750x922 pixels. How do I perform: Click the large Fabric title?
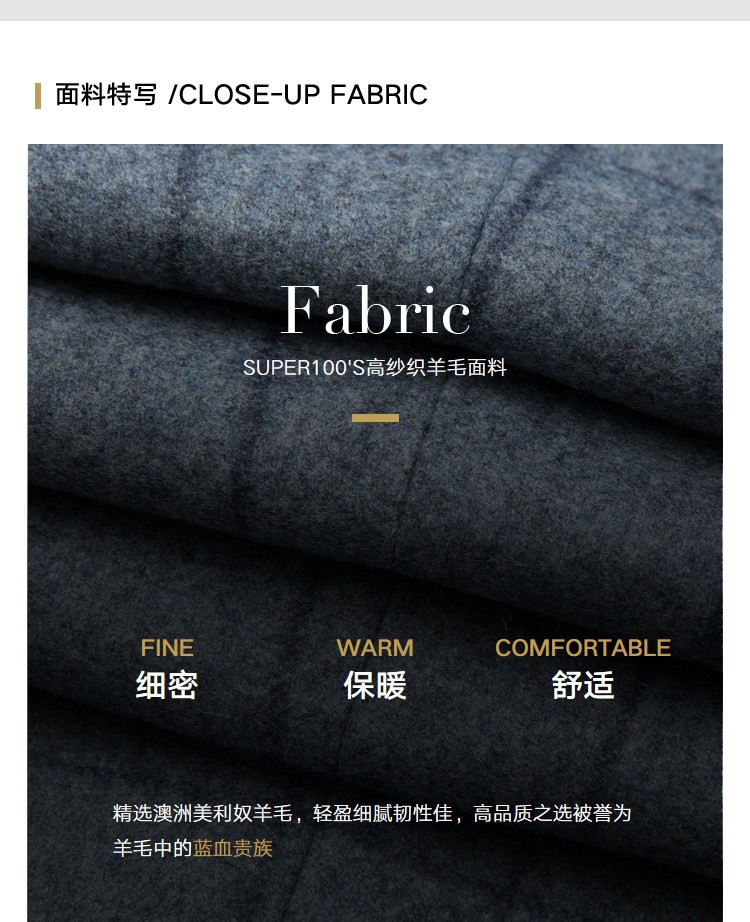tap(375, 311)
